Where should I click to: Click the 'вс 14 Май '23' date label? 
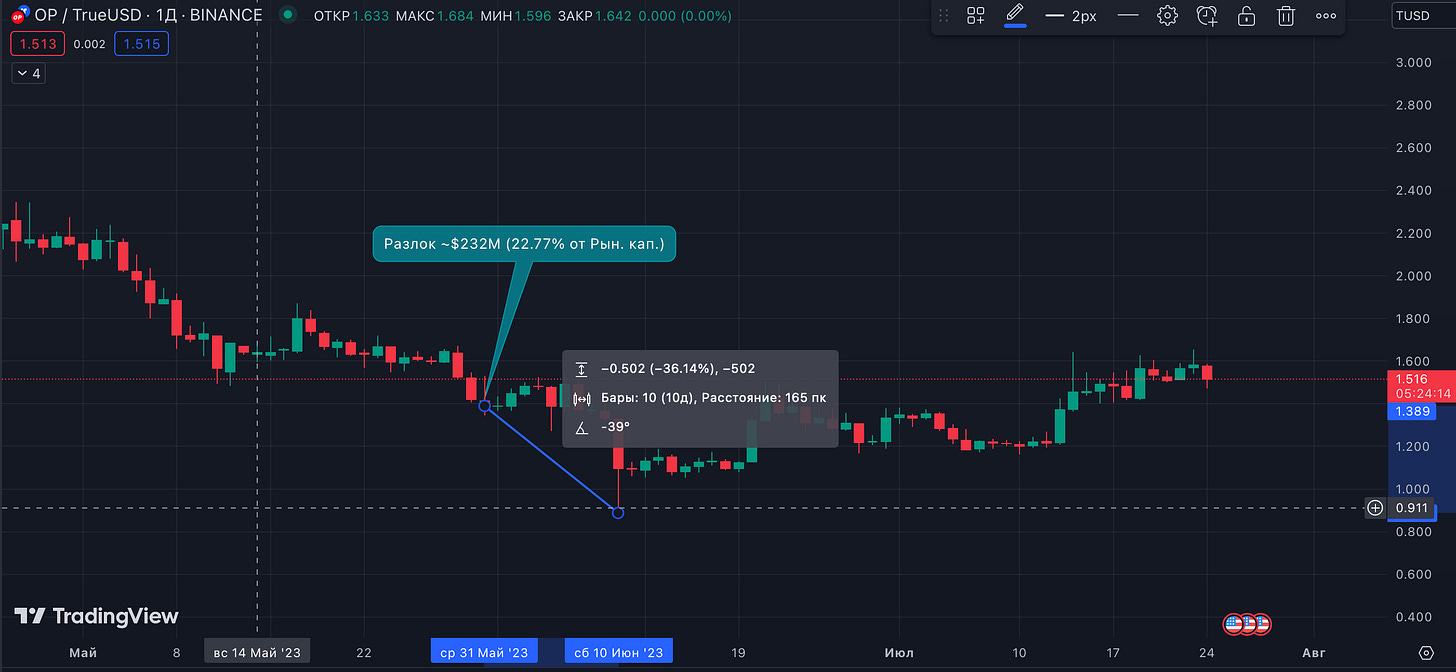(256, 652)
